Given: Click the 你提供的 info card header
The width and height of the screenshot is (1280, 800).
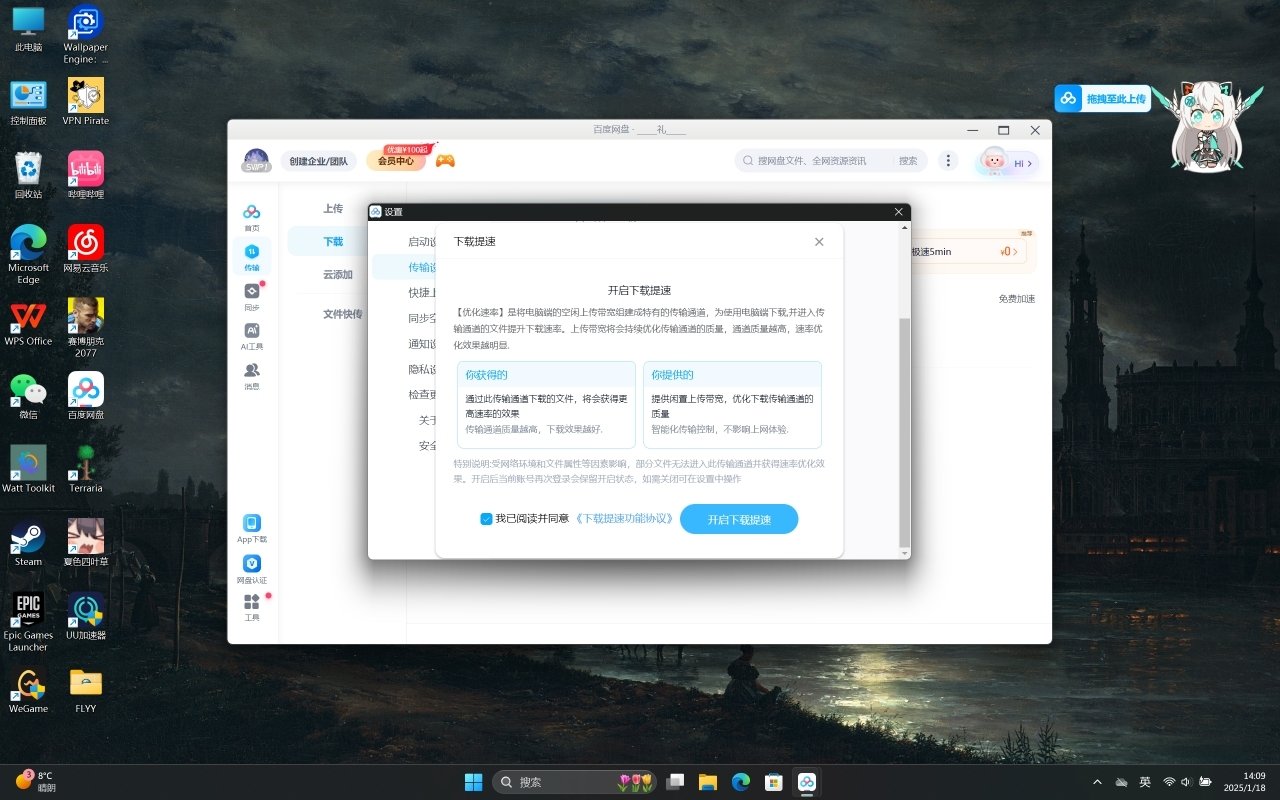Looking at the screenshot, I should click(732, 375).
